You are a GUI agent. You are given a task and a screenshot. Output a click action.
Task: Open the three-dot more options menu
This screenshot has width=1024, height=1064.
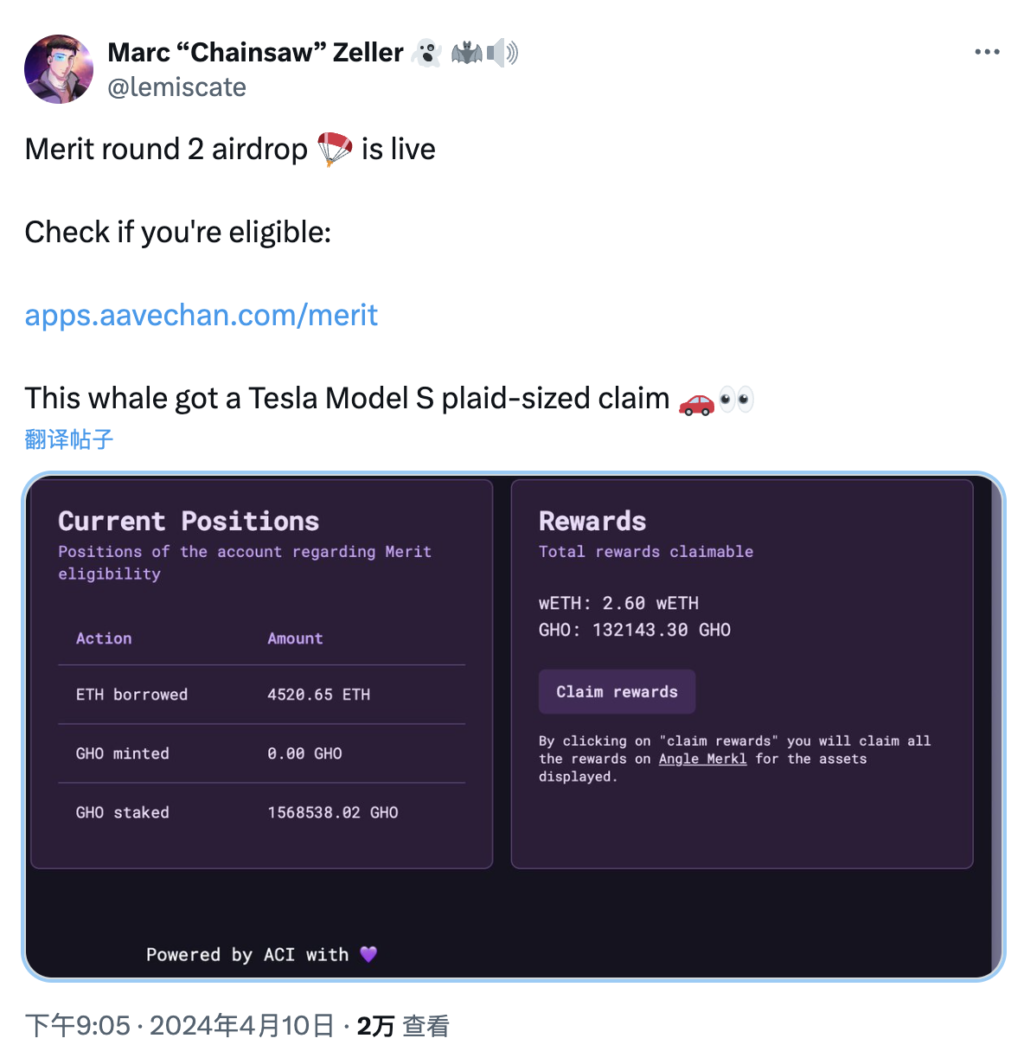(987, 52)
